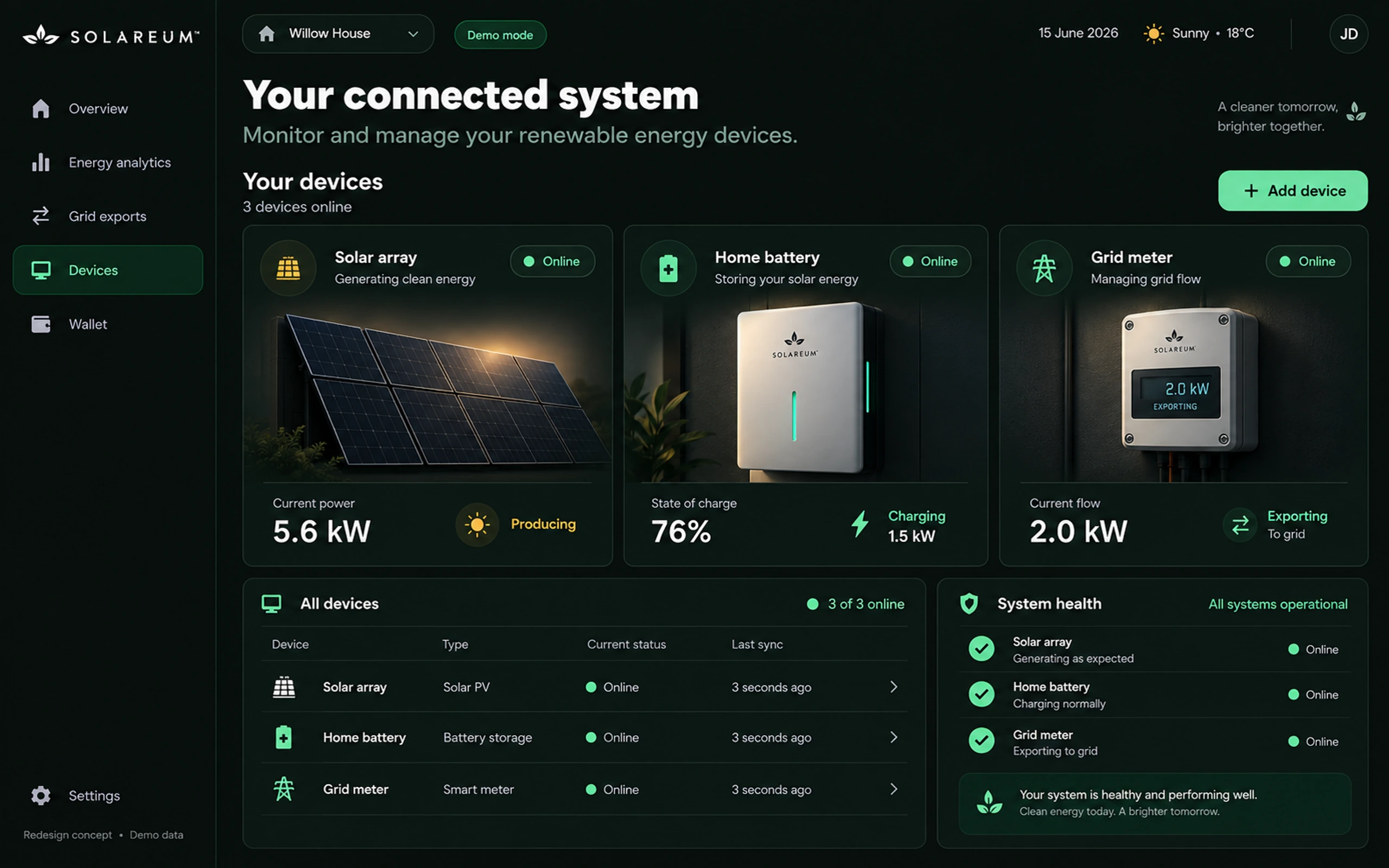Click the 5.6 kW current power value
This screenshot has height=868, width=1389.
click(x=321, y=531)
